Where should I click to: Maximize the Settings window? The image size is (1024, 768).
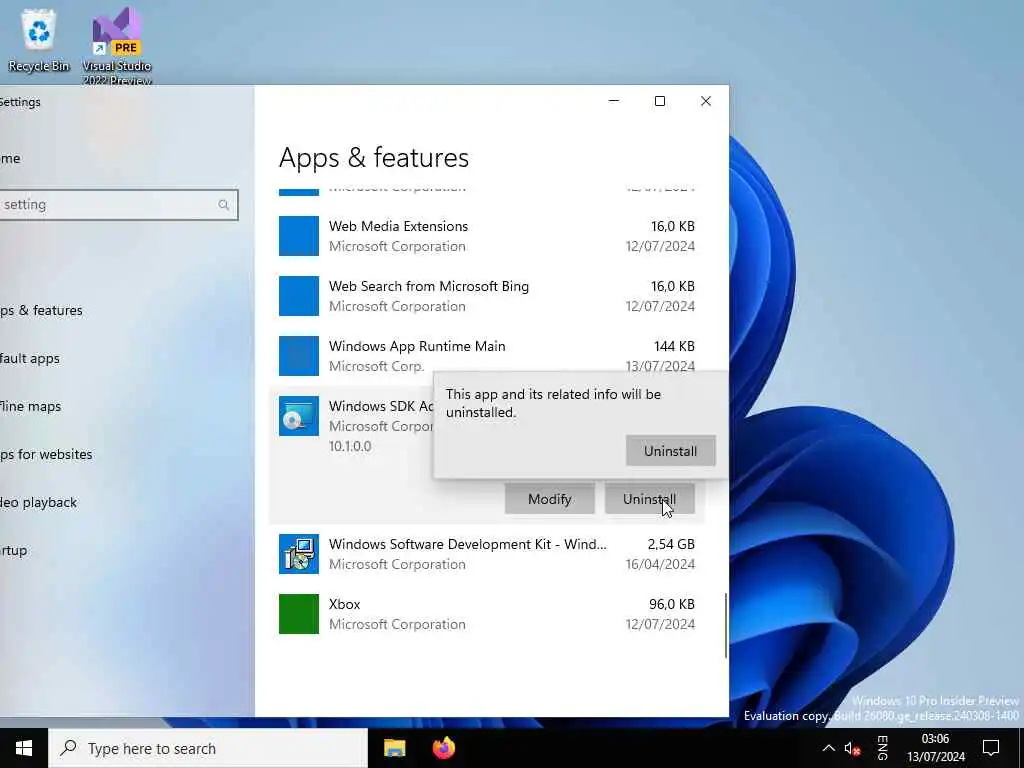coord(660,101)
